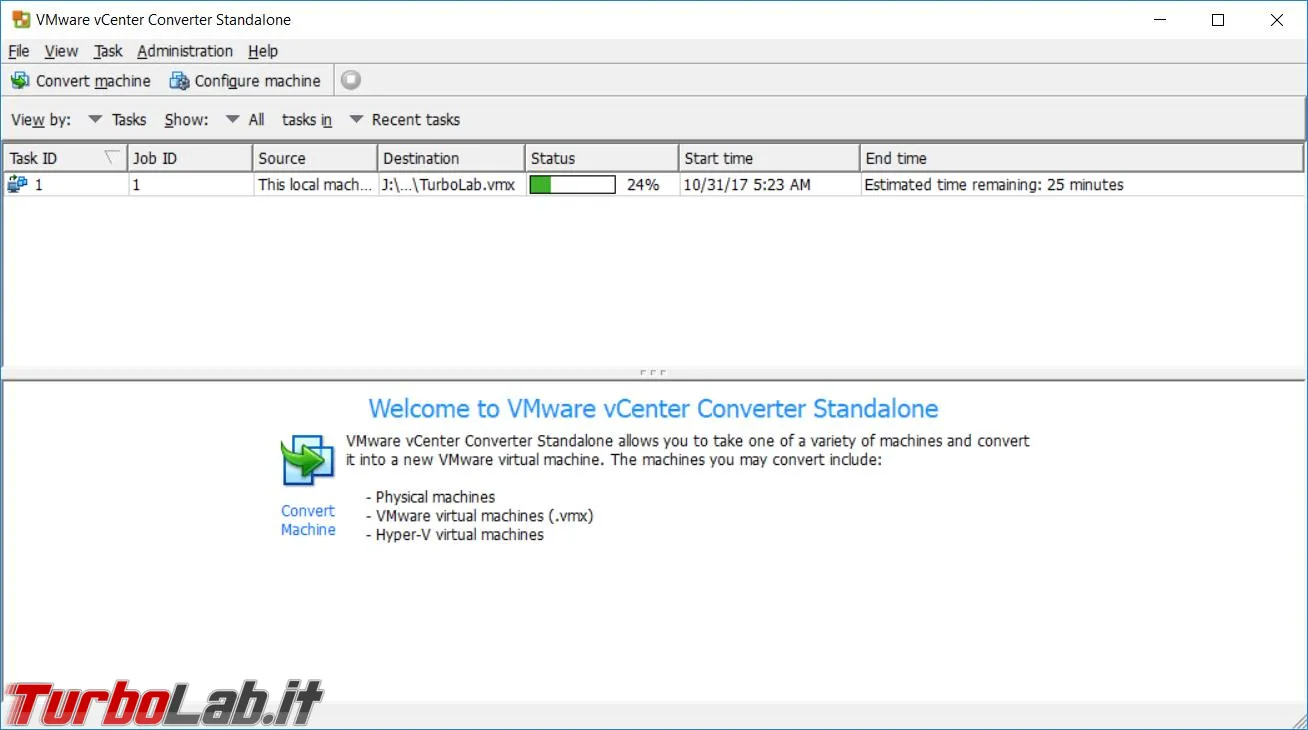Screen dimensions: 1308x730
Task: Click the large Convert Machine welcome icon
Action: click(308, 462)
